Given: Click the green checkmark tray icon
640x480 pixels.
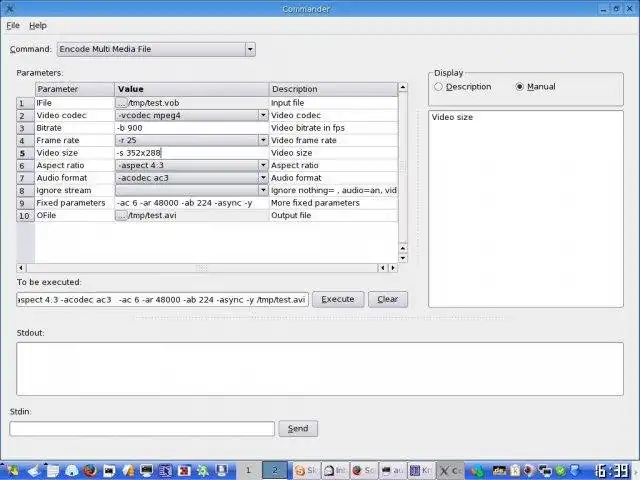Looking at the screenshot, I should (561, 471).
